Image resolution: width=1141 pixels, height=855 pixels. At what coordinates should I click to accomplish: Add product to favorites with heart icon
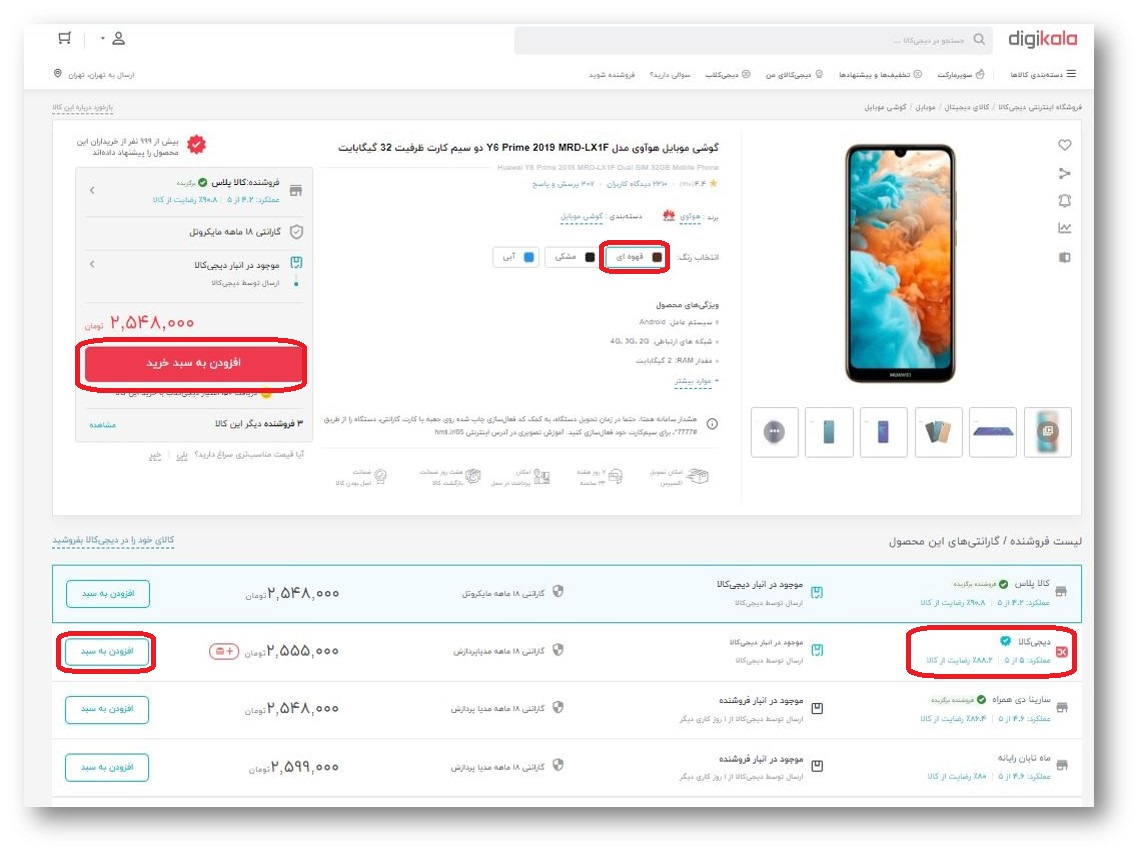1065,145
